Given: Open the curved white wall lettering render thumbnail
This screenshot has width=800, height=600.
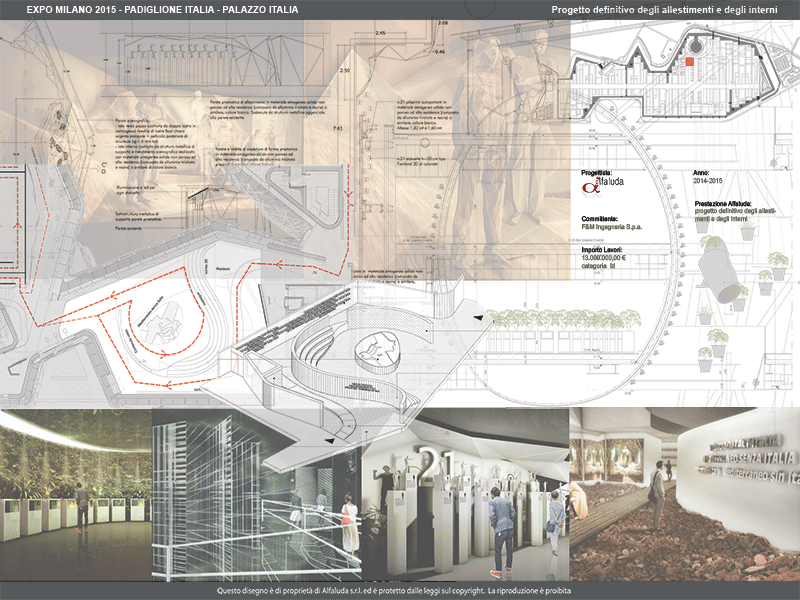Looking at the screenshot, I should [x=685, y=494].
